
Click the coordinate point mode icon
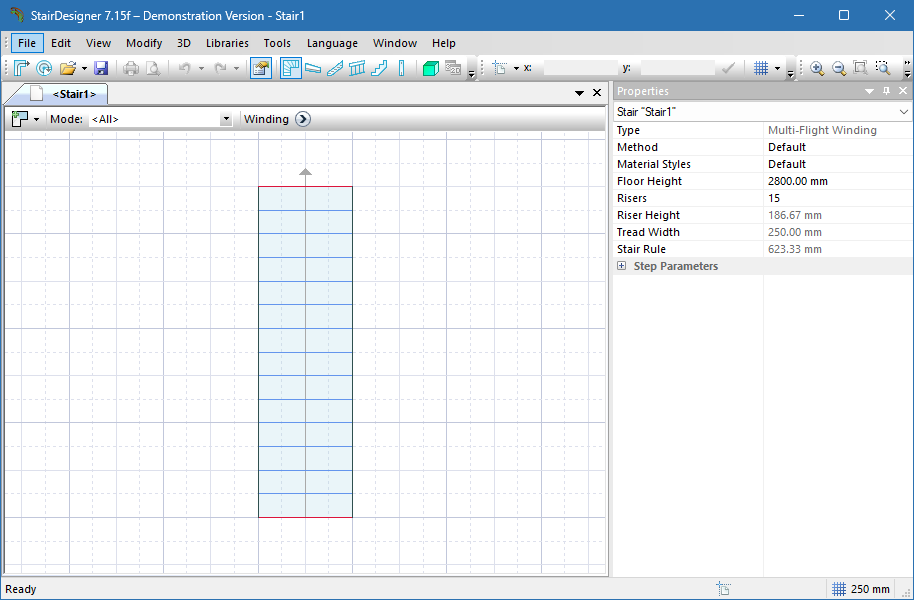coord(500,68)
